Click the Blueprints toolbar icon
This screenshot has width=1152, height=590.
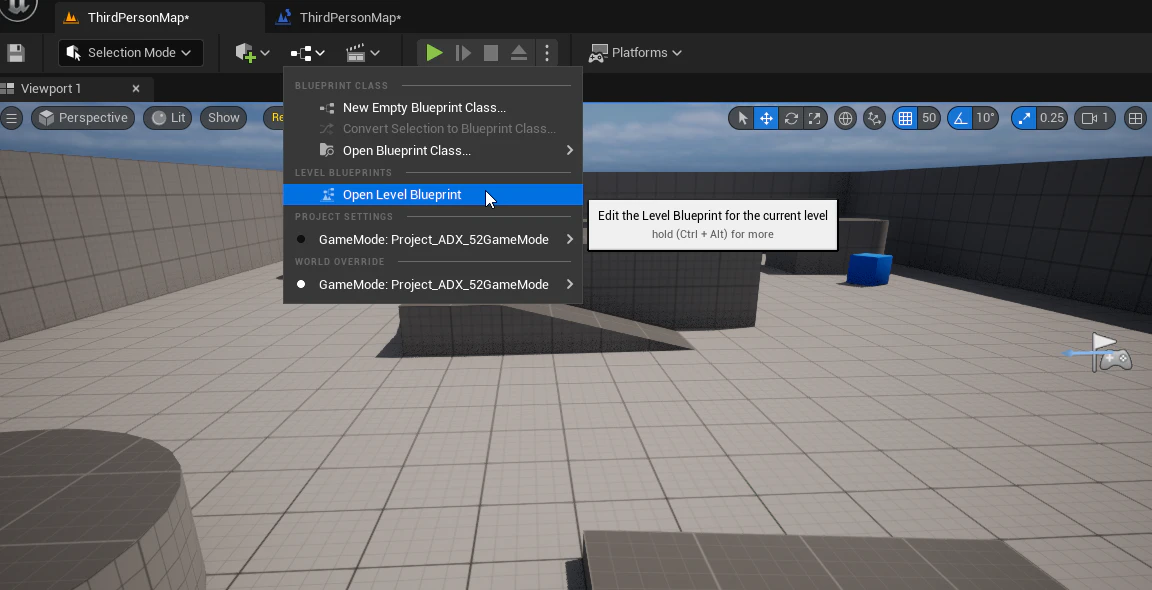[x=307, y=53]
